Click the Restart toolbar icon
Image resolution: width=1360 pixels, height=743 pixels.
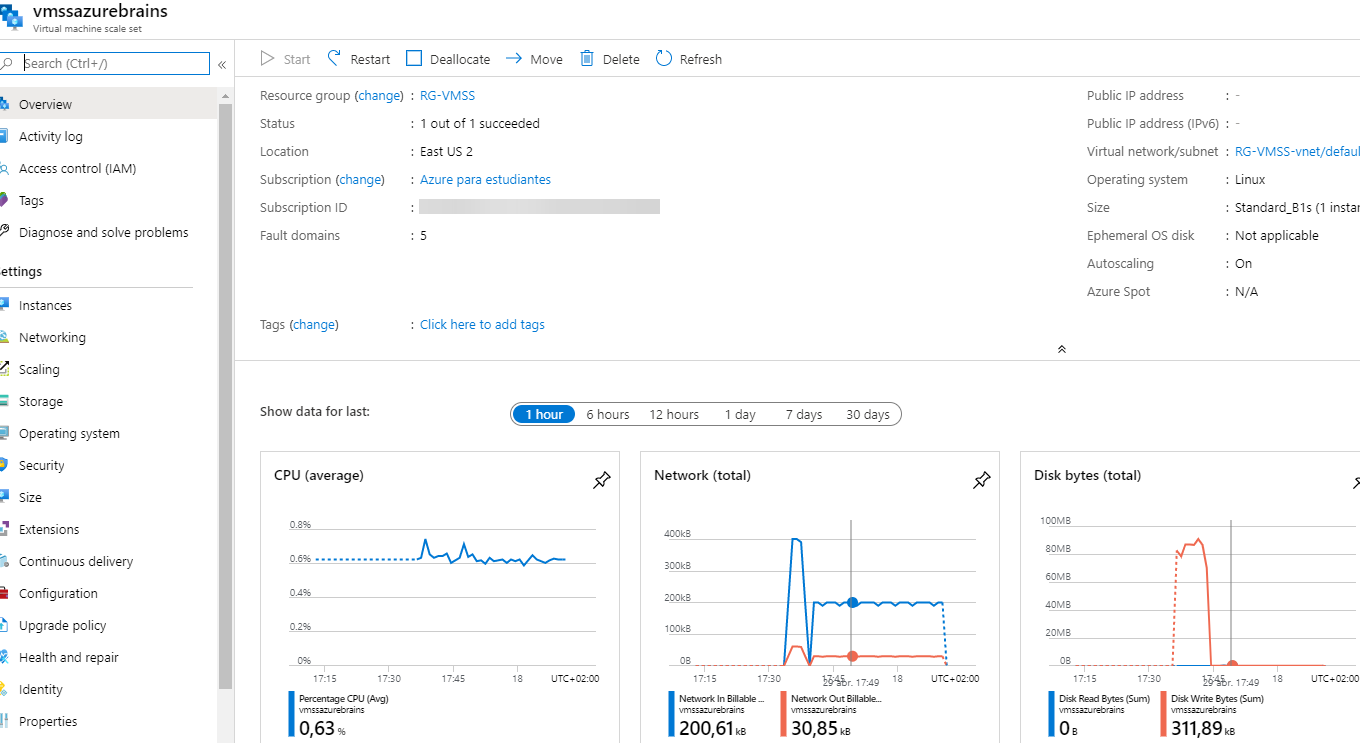click(334, 58)
